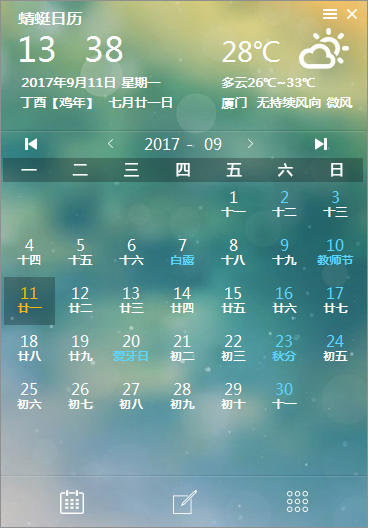Click the 多云26℃~33℃ forecast text

(268, 82)
